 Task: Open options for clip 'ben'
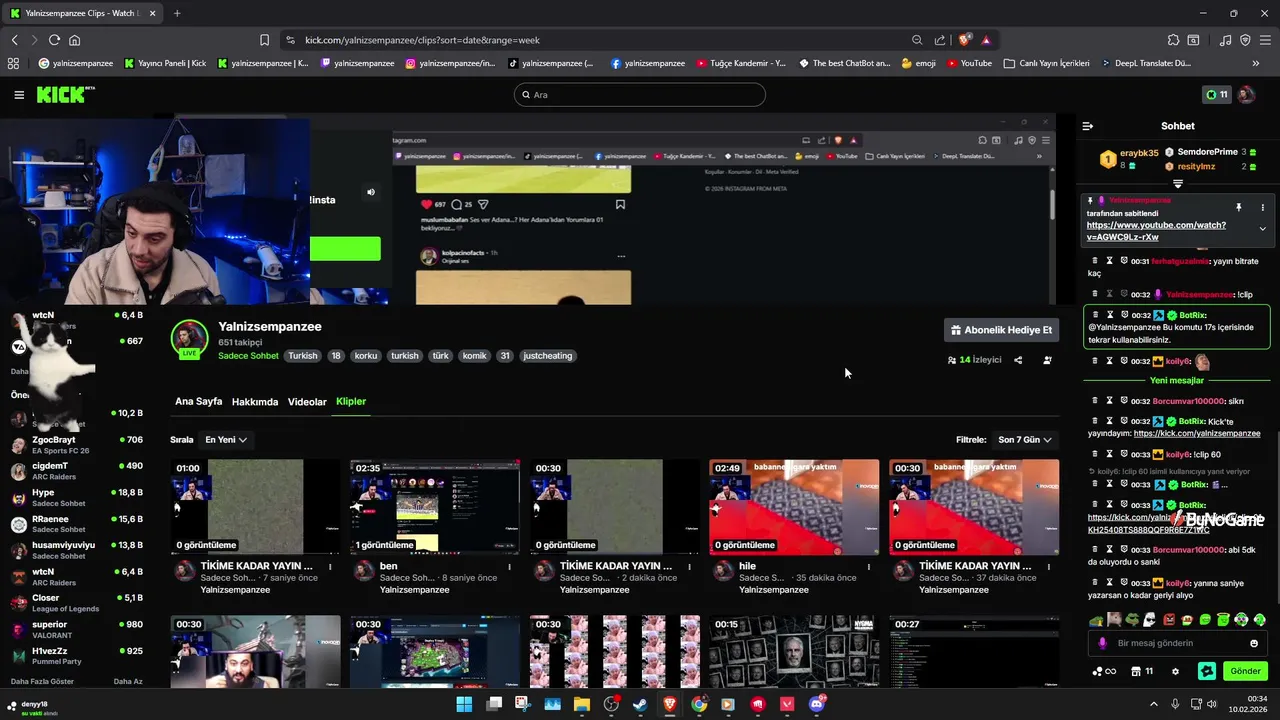click(509, 567)
